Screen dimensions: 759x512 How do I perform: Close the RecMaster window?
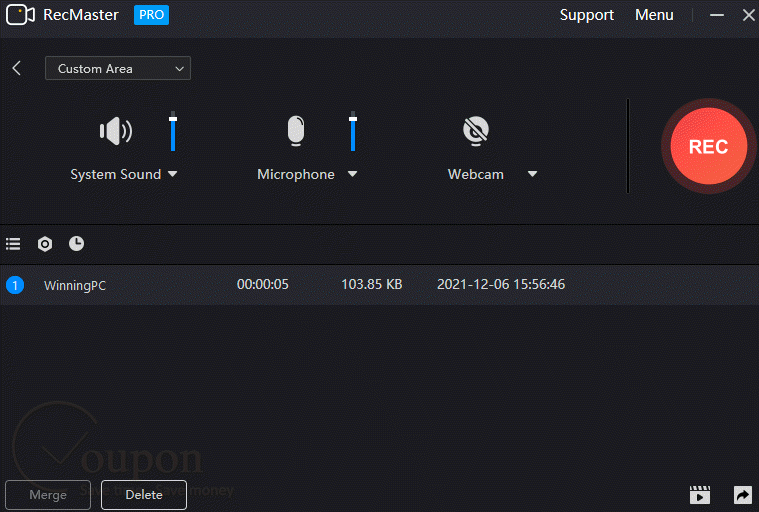(748, 15)
